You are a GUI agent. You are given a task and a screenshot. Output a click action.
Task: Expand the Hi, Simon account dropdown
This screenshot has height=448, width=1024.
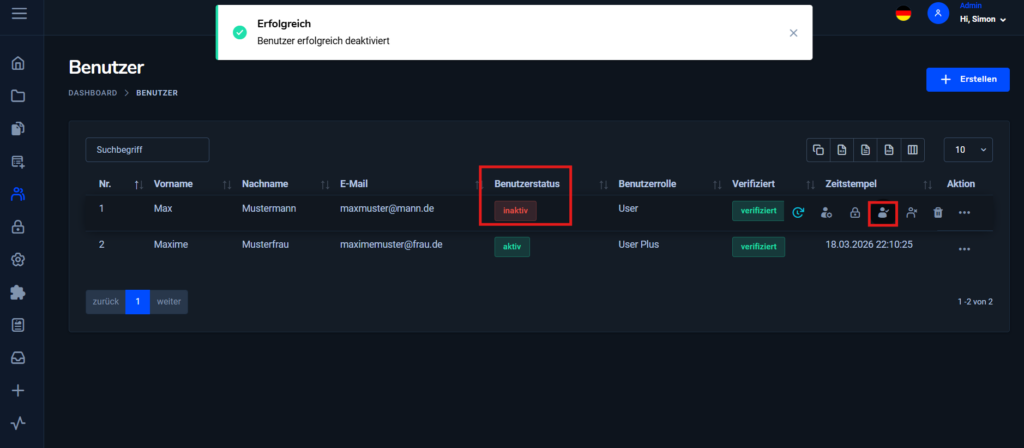pyautogui.click(x=982, y=20)
